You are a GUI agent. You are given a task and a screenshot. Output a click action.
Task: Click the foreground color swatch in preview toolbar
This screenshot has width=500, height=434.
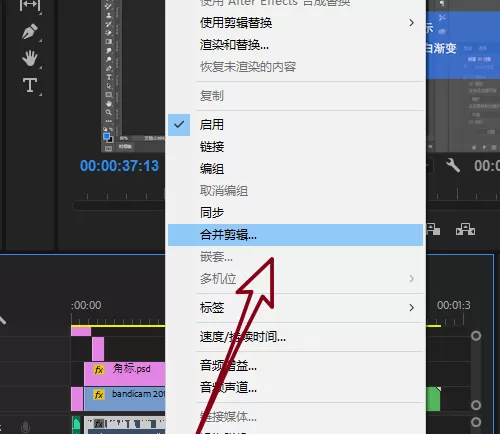(x=106, y=136)
